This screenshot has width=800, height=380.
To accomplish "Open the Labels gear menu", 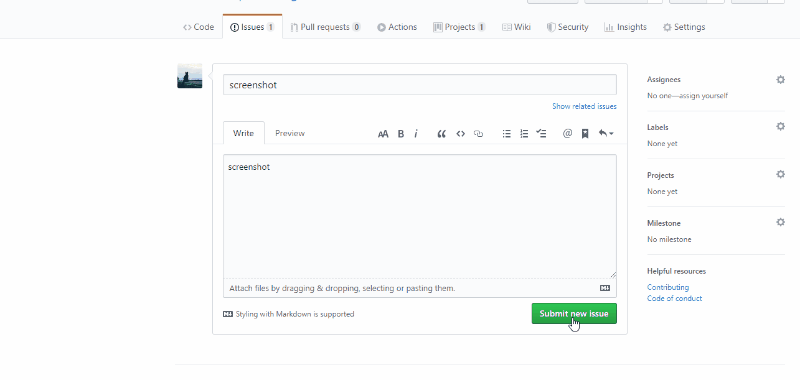I will (x=780, y=126).
